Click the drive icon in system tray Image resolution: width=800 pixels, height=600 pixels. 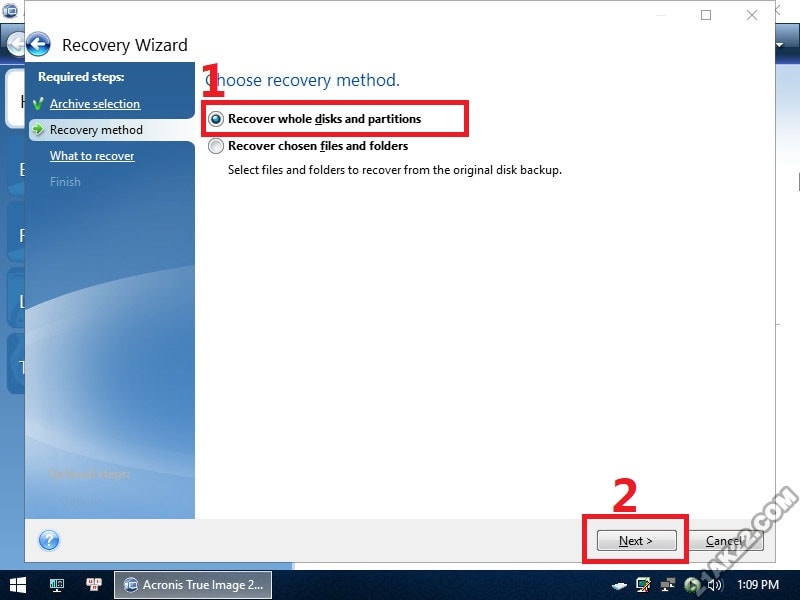click(619, 585)
